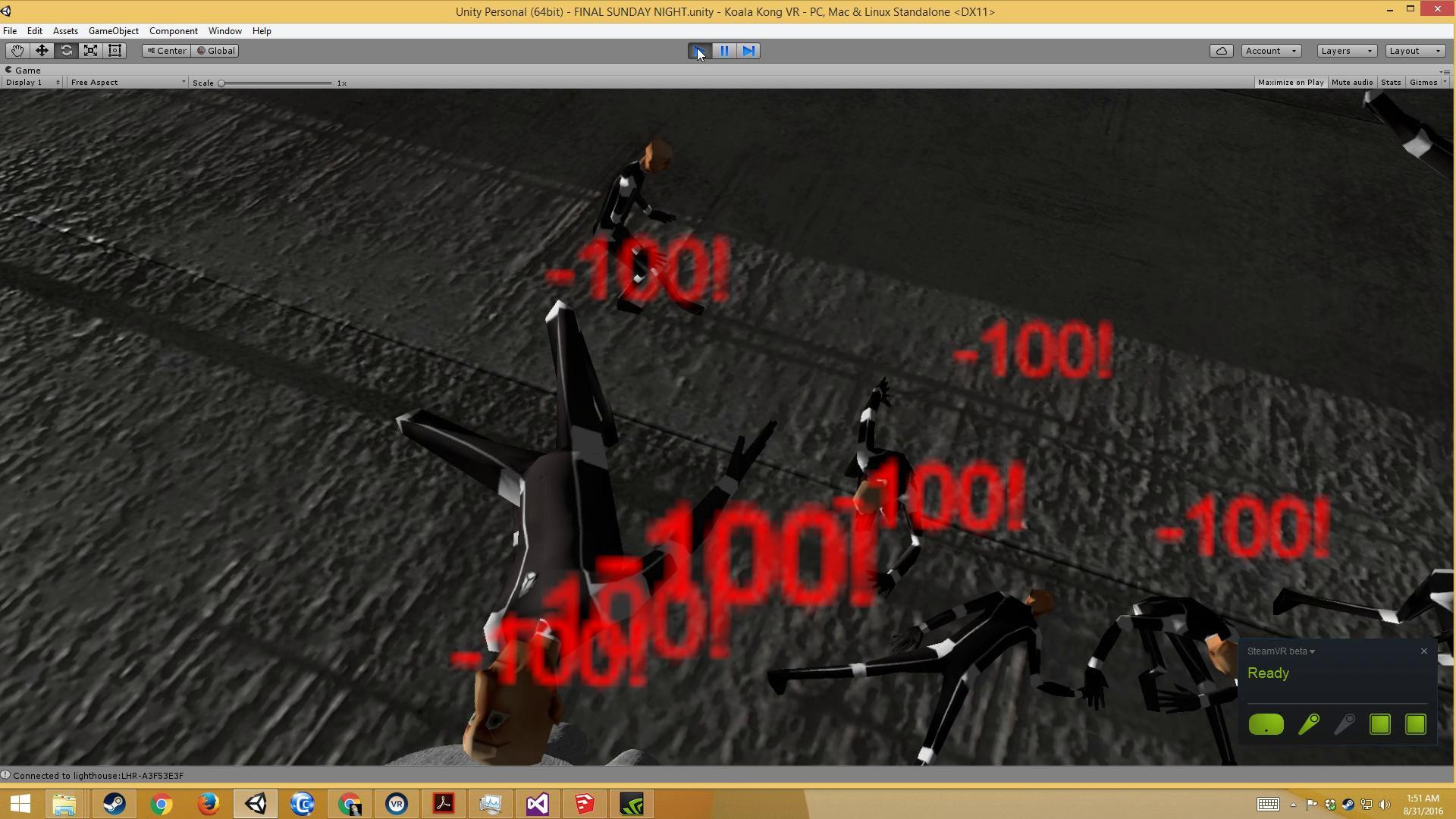Open the Display 1 dropdown

pos(32,83)
